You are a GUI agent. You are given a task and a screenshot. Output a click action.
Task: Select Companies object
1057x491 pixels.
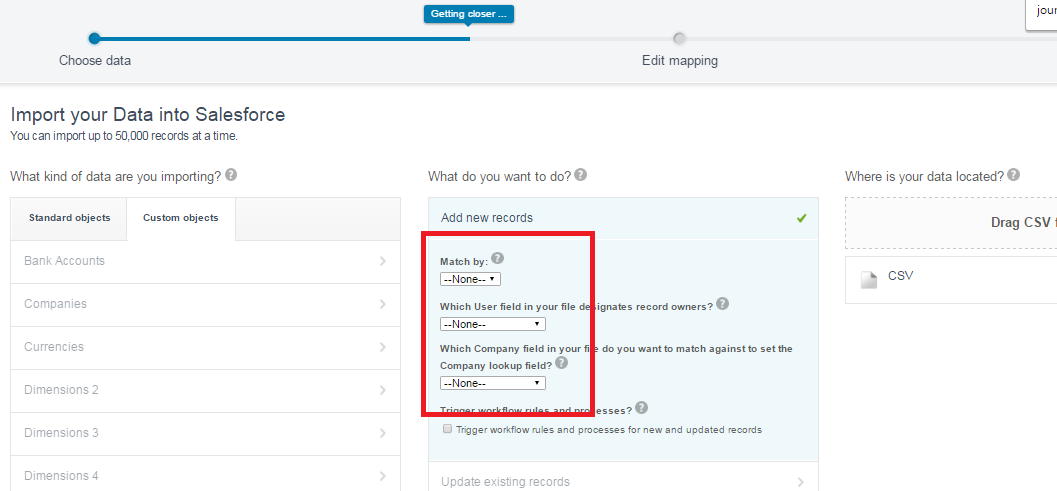pyautogui.click(x=206, y=305)
